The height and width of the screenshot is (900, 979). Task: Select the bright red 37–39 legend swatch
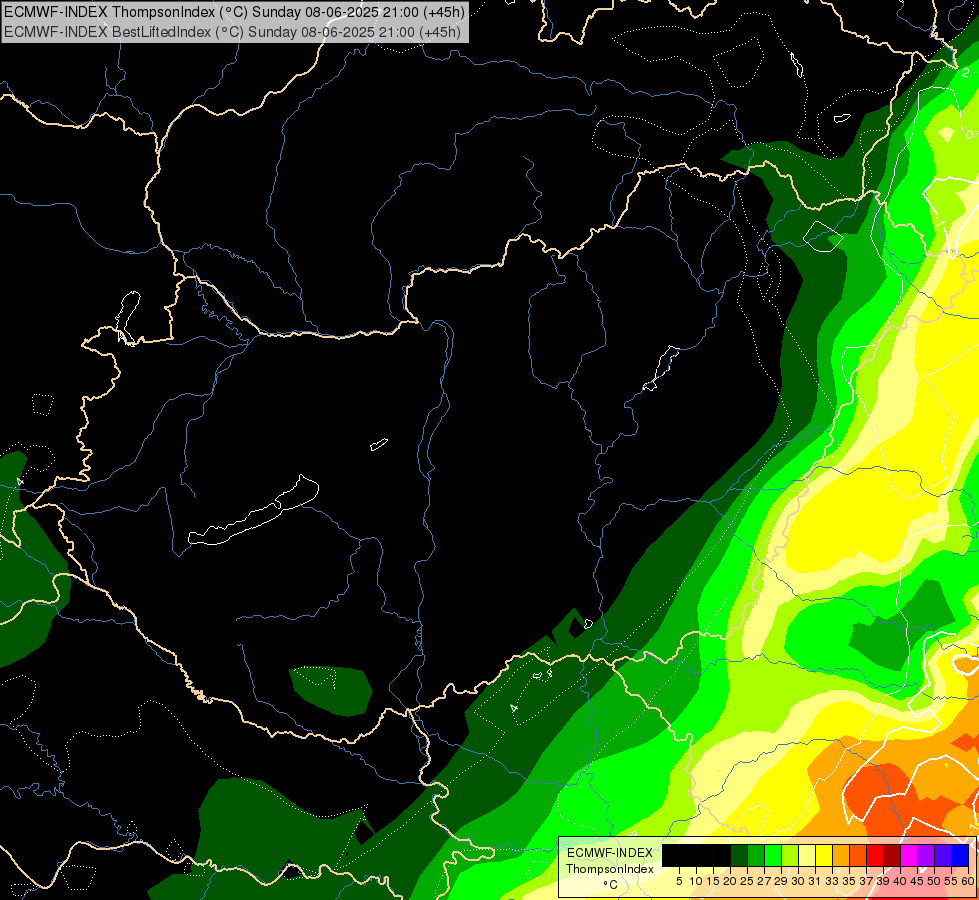coord(875,855)
